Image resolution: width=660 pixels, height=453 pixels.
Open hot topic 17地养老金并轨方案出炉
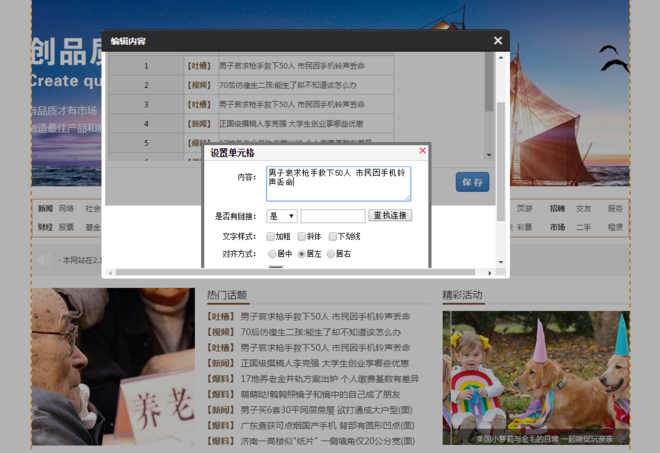coord(330,379)
